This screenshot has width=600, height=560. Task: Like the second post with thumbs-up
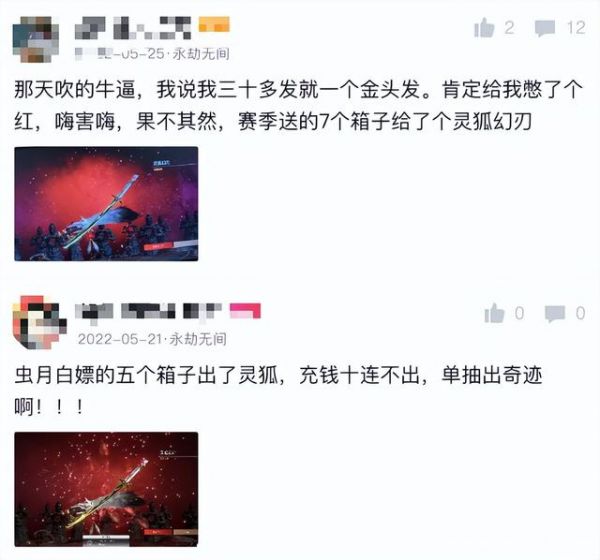click(494, 313)
